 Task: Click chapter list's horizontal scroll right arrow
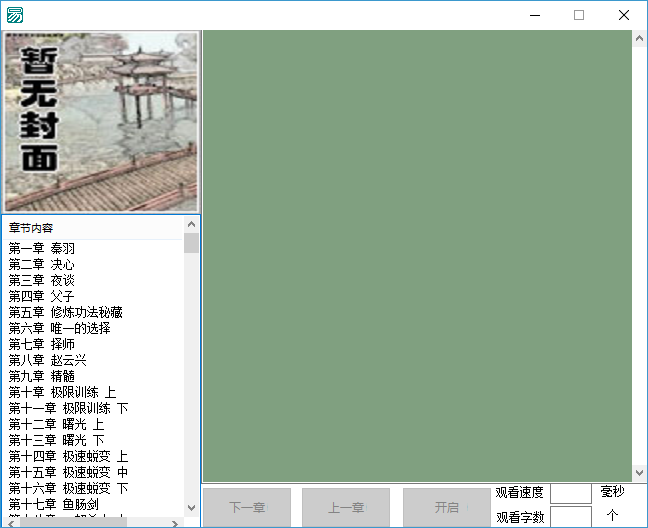tap(176, 522)
